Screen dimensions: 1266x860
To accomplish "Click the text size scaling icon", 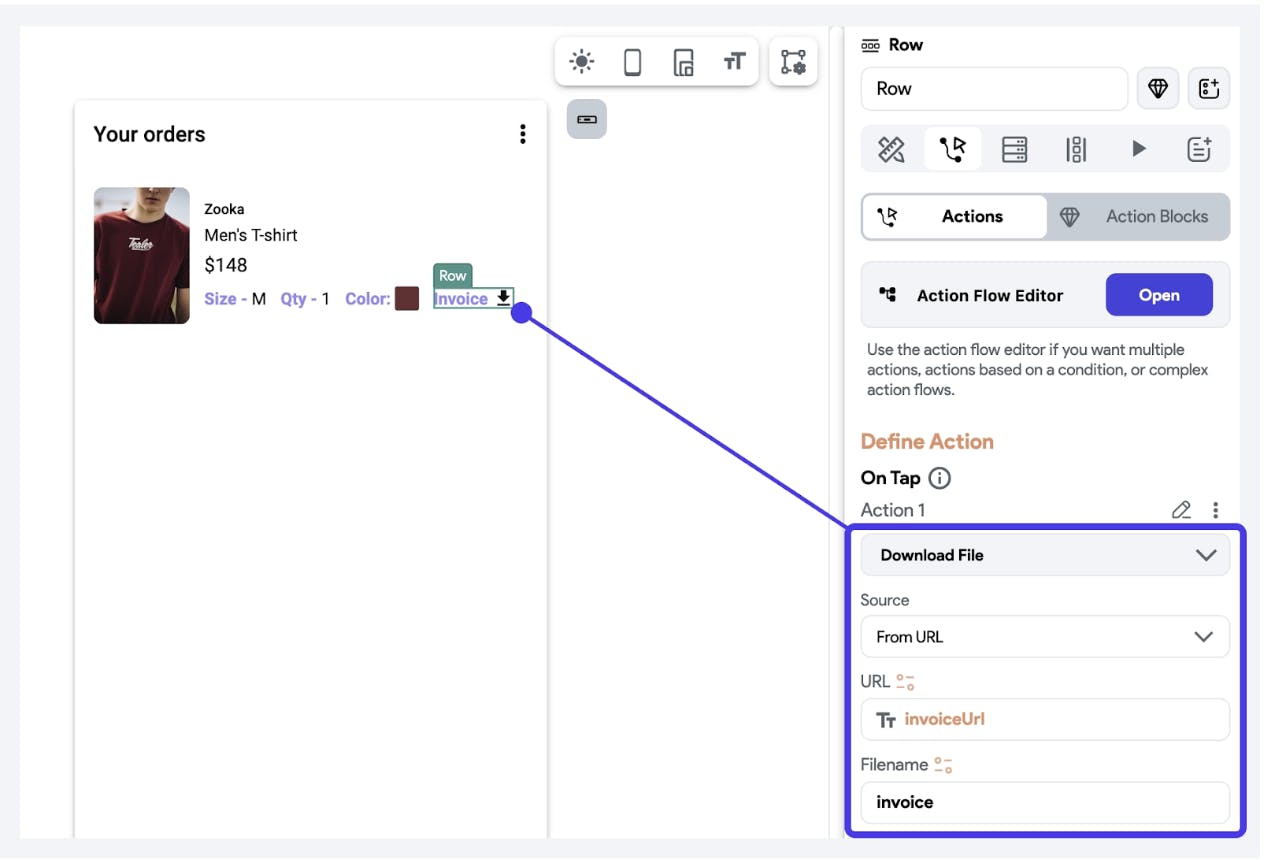I will click(x=735, y=62).
